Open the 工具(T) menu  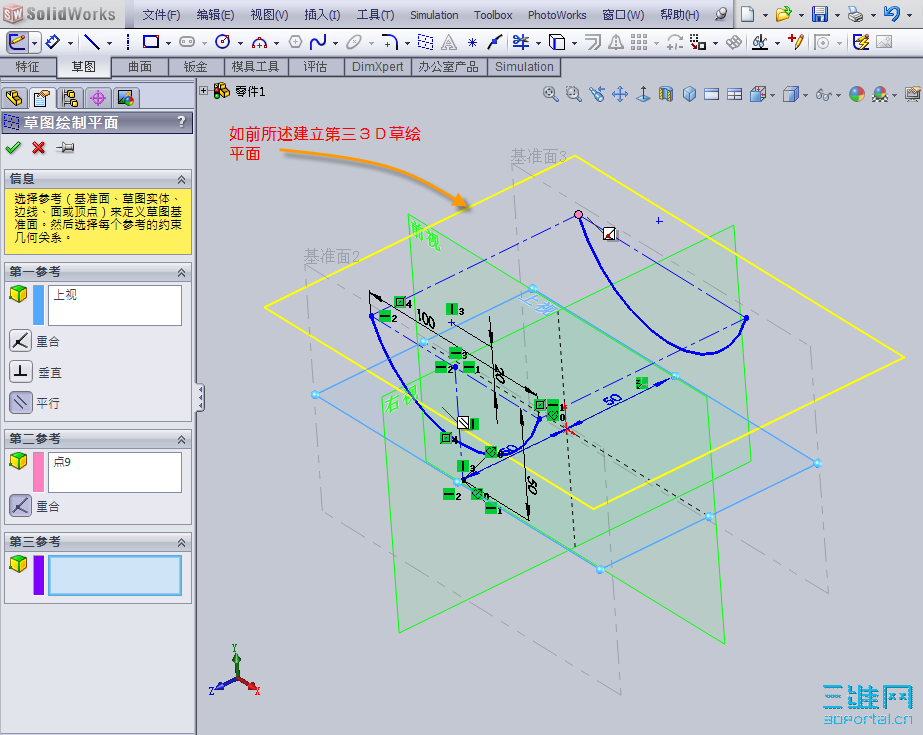[376, 15]
